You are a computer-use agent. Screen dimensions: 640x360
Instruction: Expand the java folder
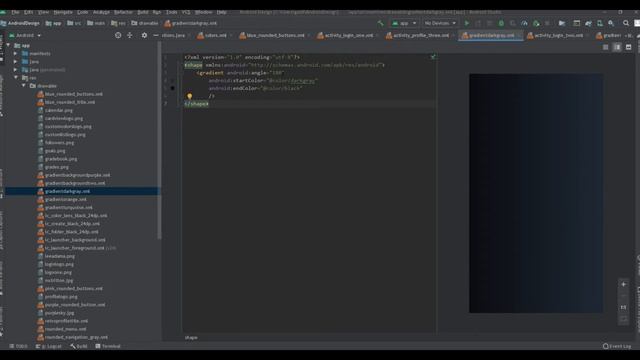click(x=16, y=62)
